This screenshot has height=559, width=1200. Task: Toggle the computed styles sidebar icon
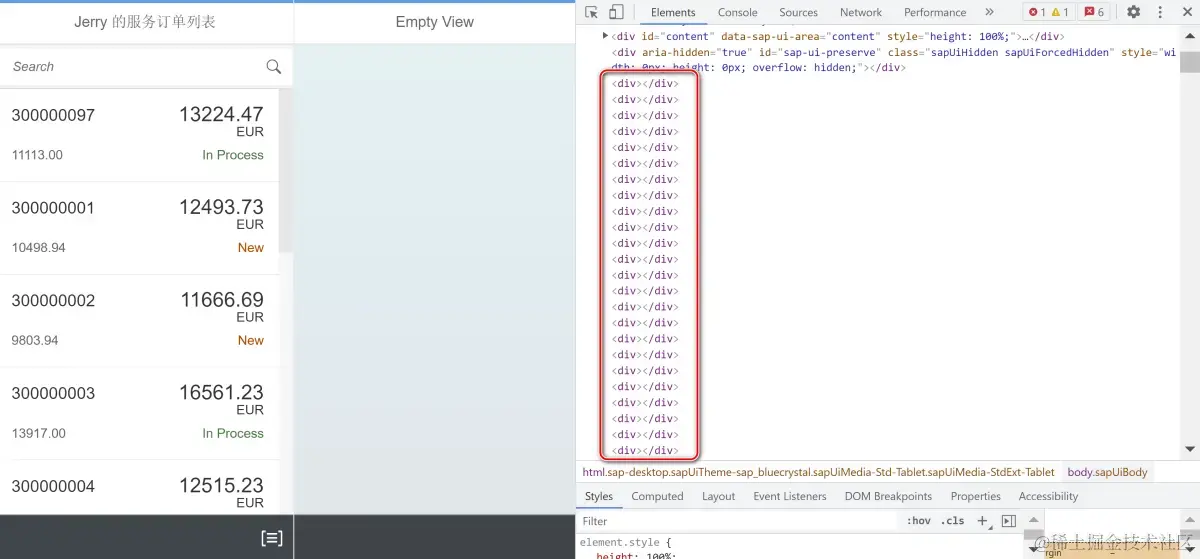[x=1008, y=521]
